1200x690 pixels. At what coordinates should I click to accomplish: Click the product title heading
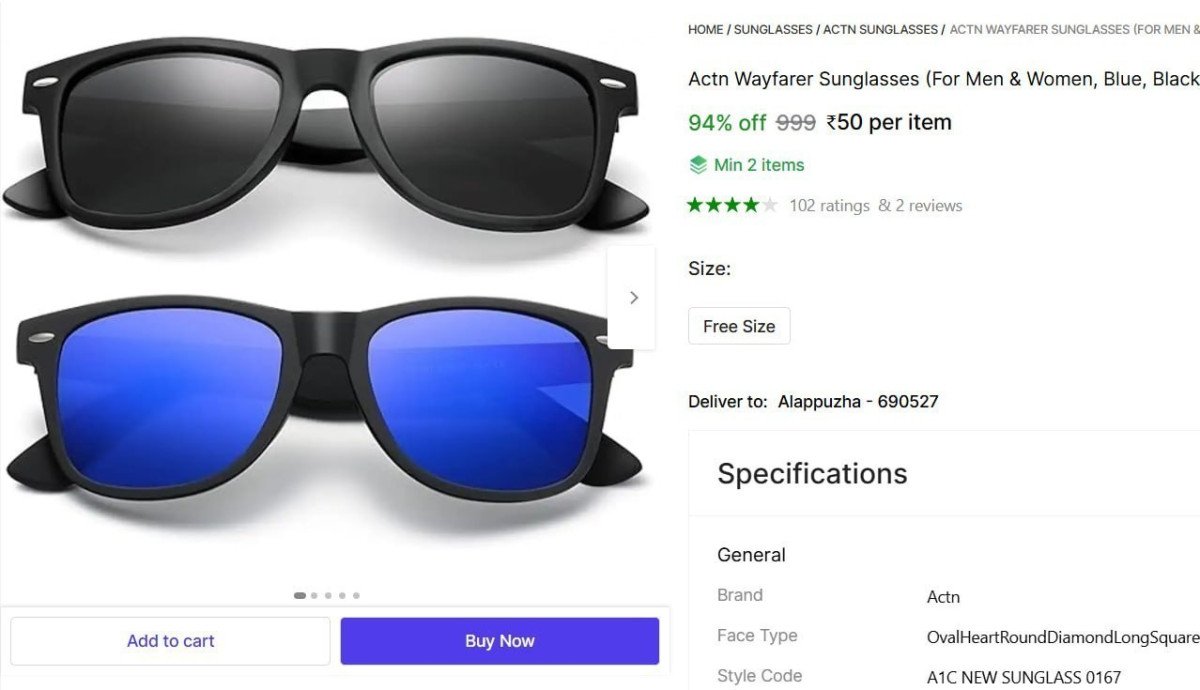pyautogui.click(x=940, y=78)
